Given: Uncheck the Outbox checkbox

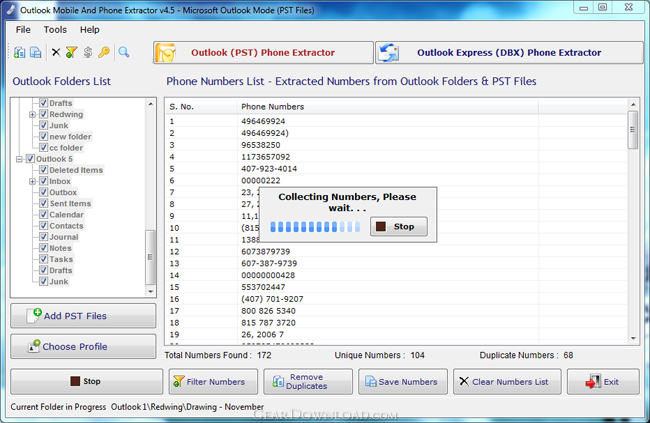Looking at the screenshot, I should point(44,192).
